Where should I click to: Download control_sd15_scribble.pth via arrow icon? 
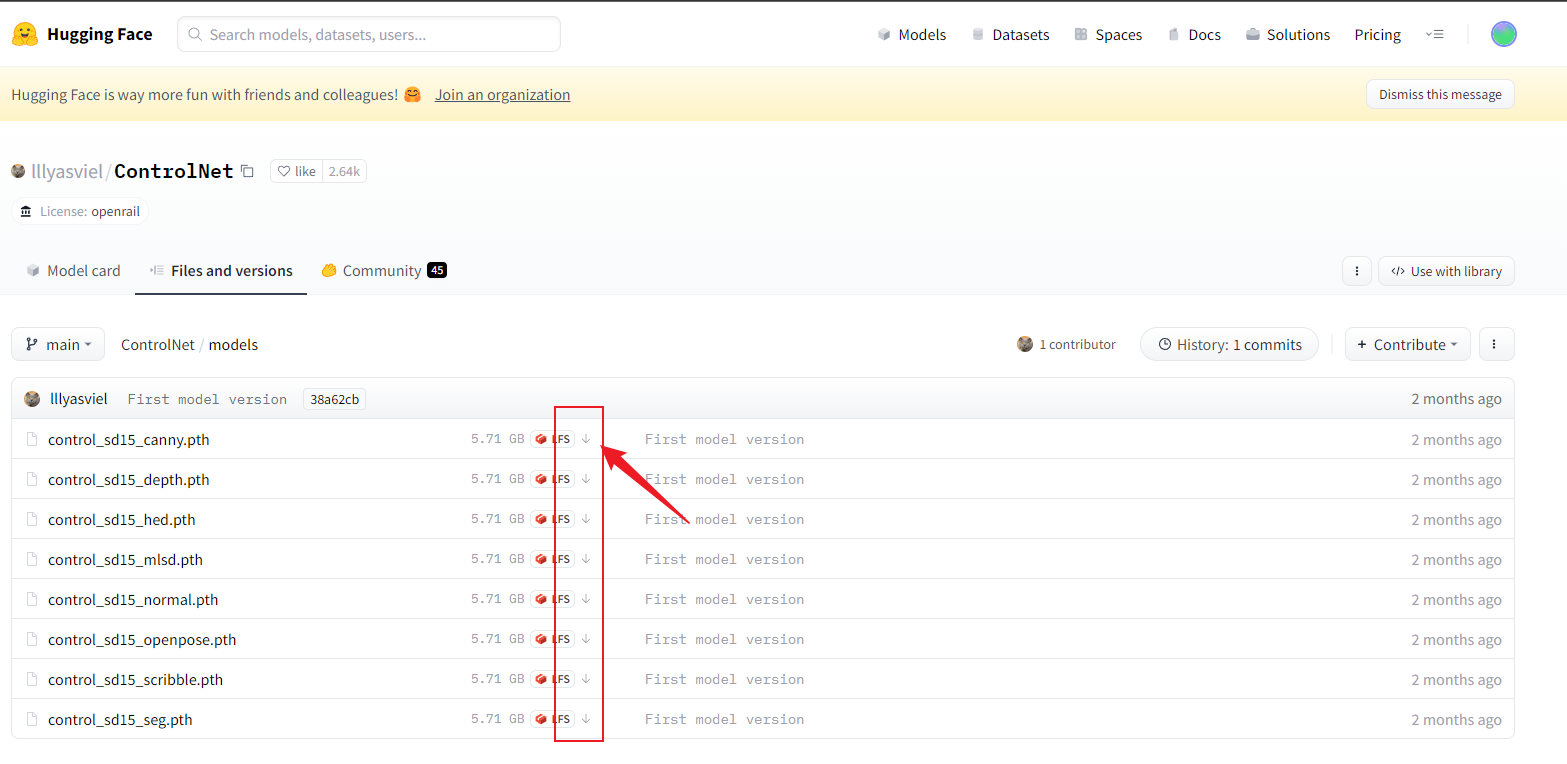[586, 679]
